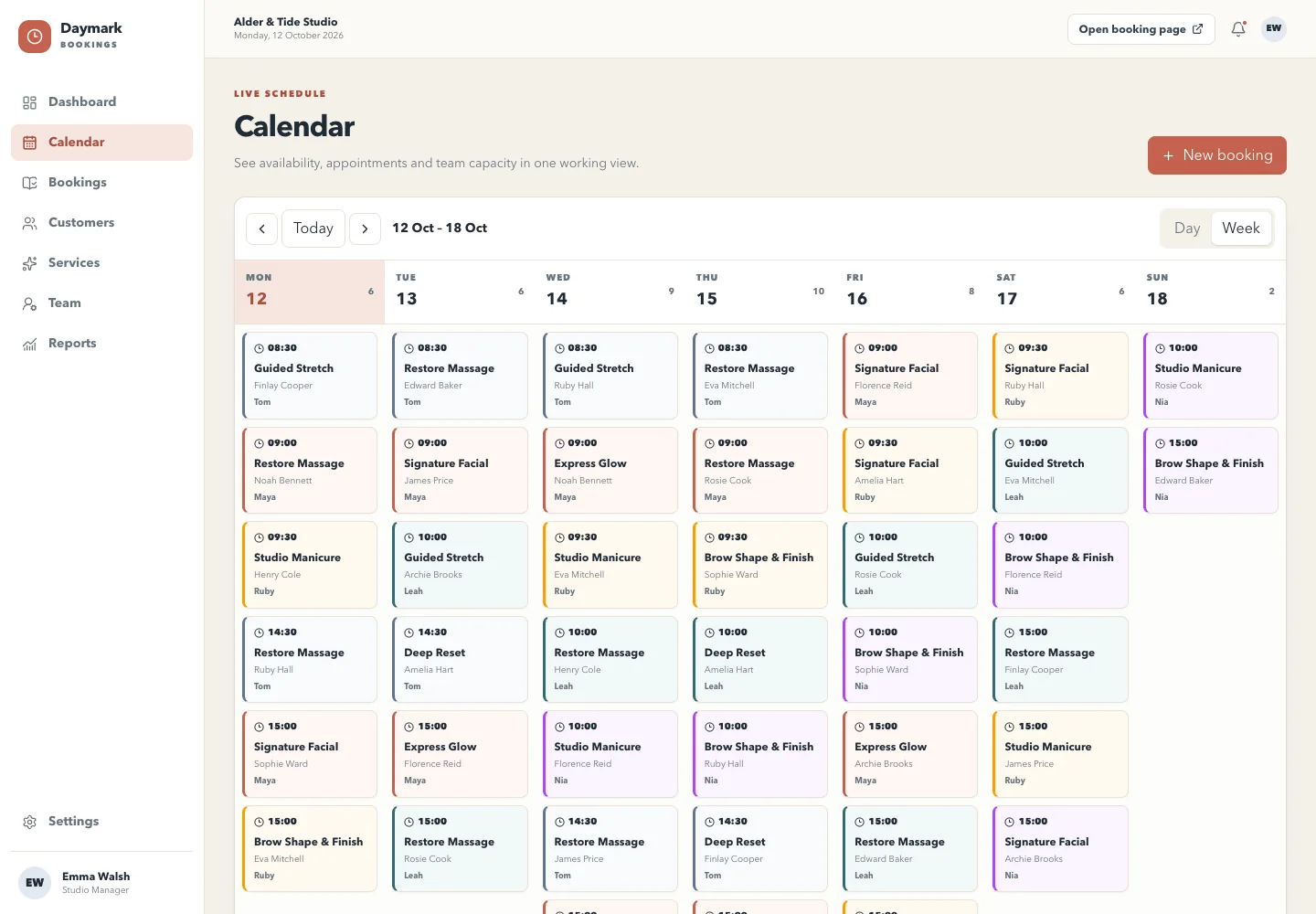Open Henry Cole's Wednesday Restore Massage booking
Viewport: 1316px width, 914px height.
point(610,660)
